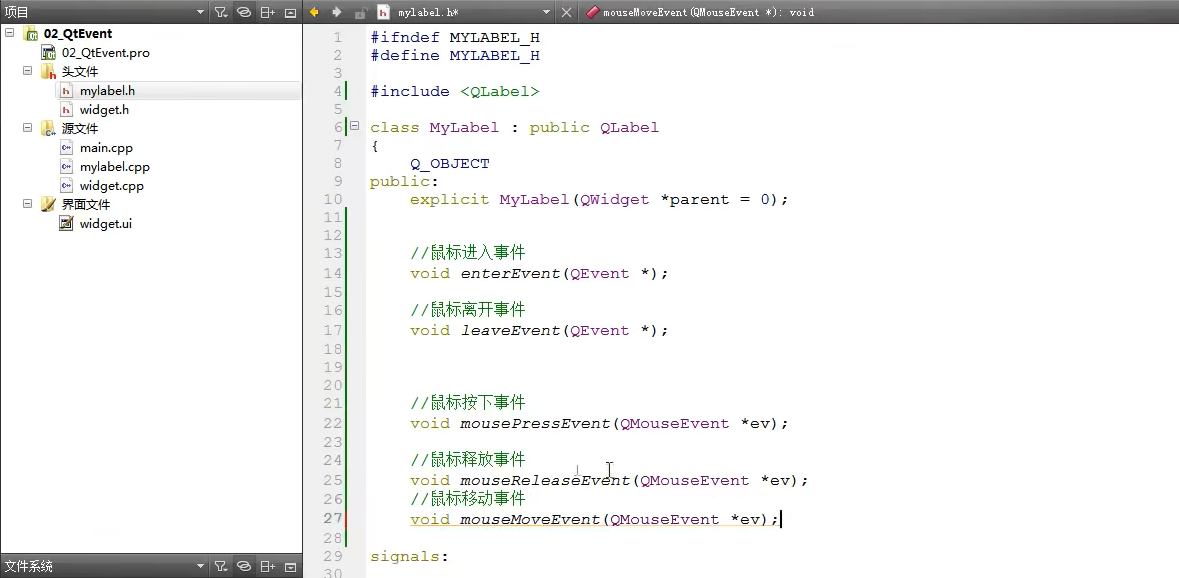Open widget.cpp source file
1179x578 pixels.
[x=111, y=186]
